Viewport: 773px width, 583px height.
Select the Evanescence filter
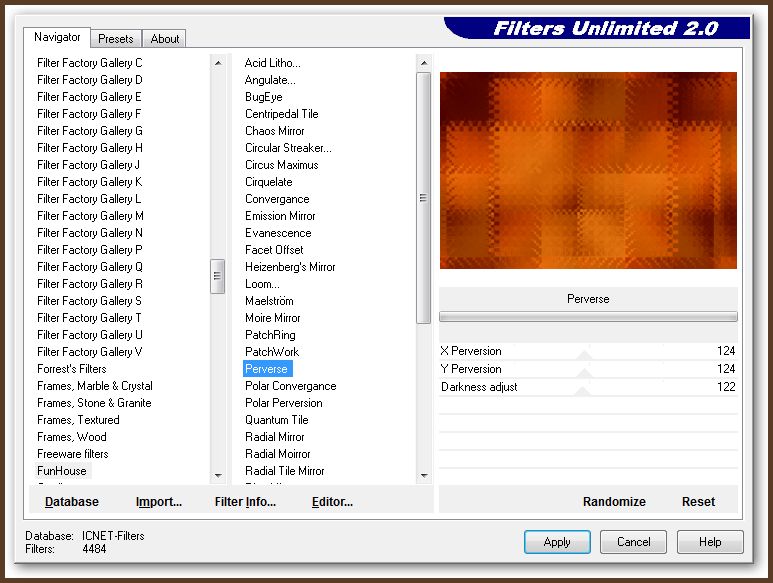(278, 233)
